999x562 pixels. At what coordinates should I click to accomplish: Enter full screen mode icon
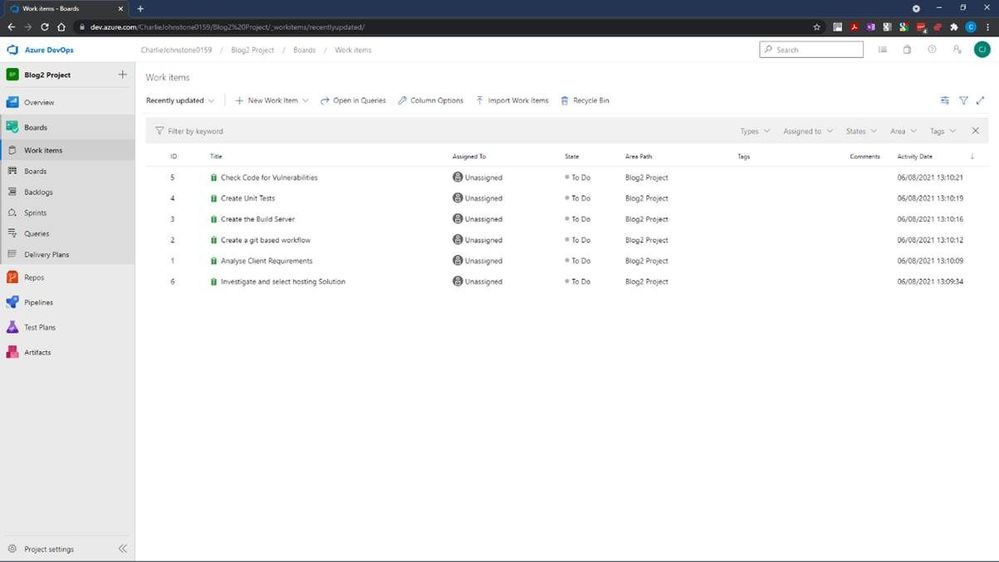[x=981, y=100]
